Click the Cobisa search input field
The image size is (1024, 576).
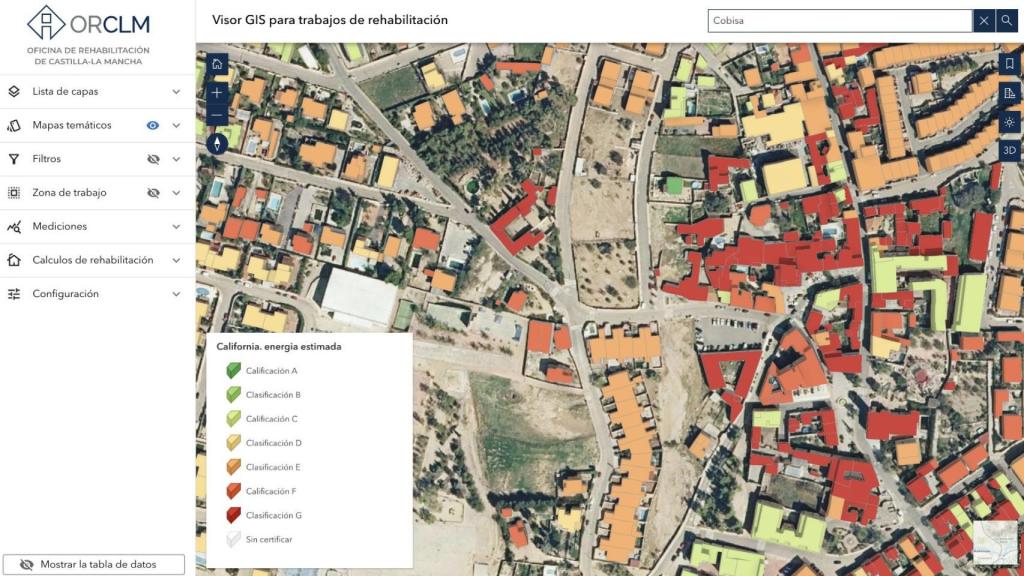pyautogui.click(x=838, y=21)
